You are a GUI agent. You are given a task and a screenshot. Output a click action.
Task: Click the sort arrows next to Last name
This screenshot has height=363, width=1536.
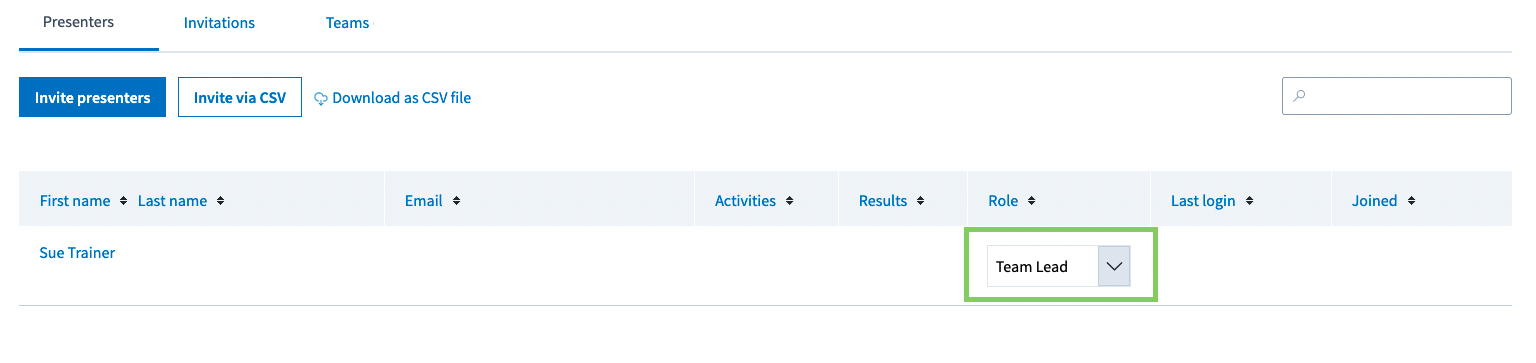220,201
